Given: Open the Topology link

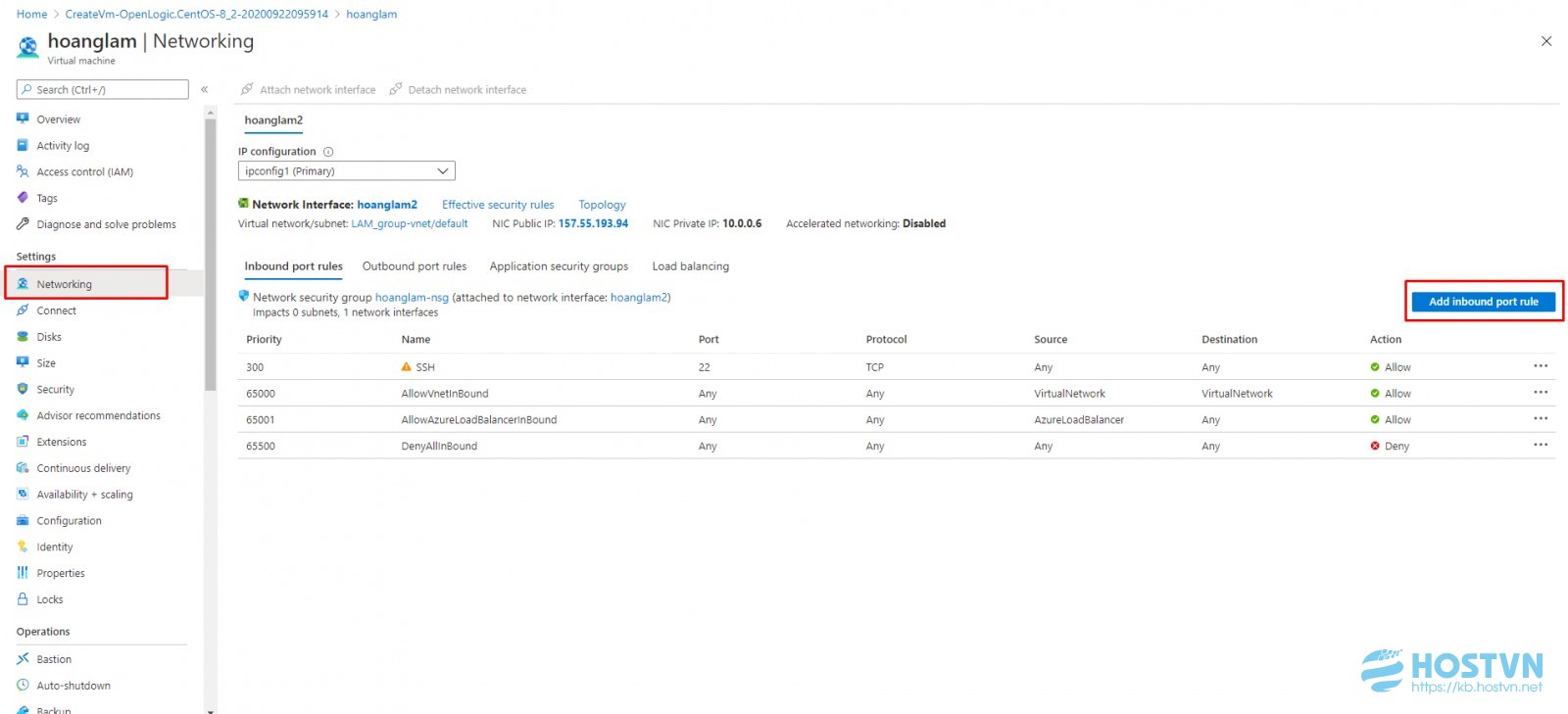Looking at the screenshot, I should click(602, 205).
